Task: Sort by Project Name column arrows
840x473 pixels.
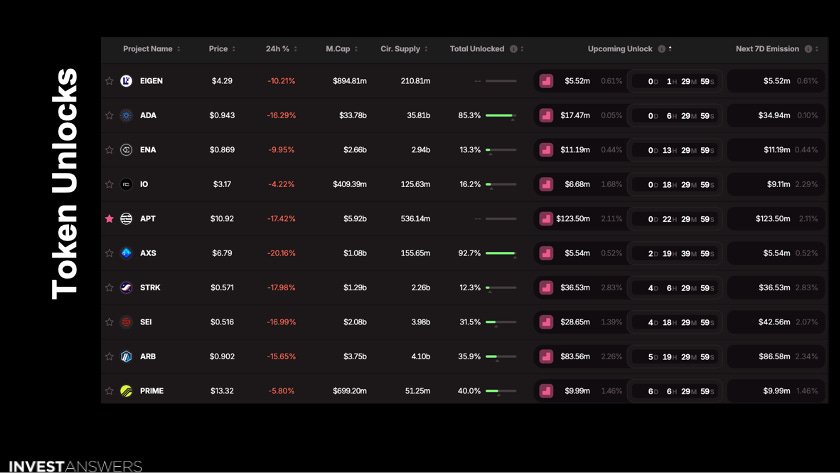Action: (x=179, y=49)
